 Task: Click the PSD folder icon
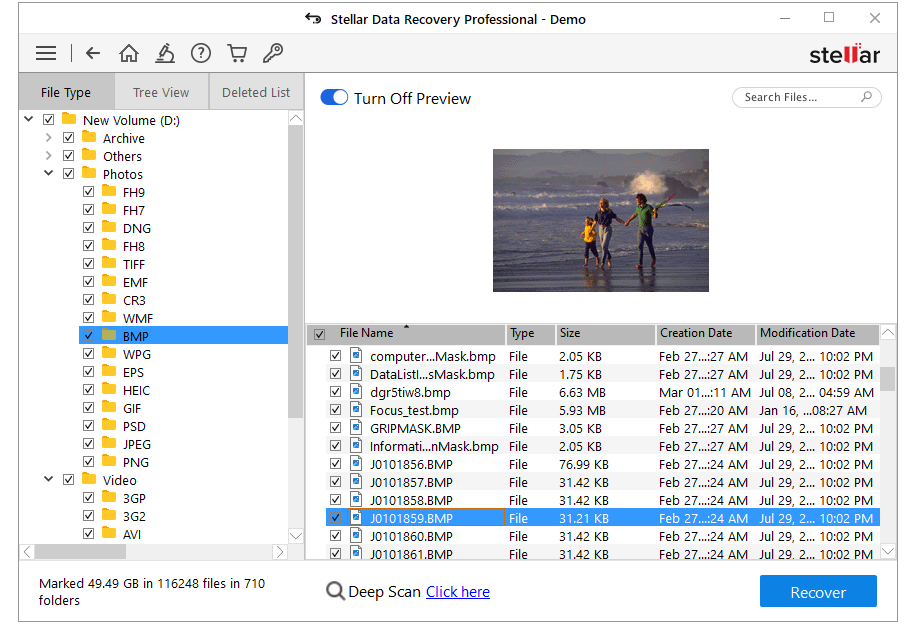point(109,425)
